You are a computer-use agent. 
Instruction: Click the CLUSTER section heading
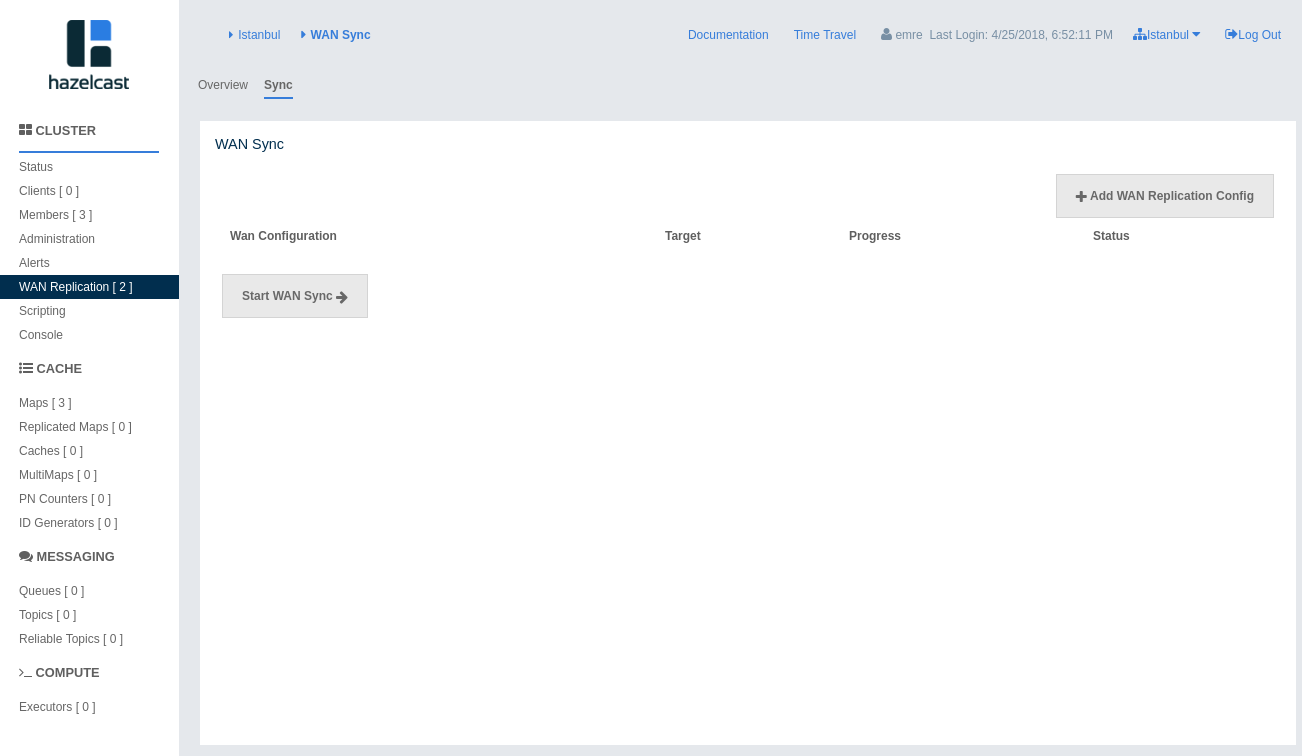(x=66, y=130)
